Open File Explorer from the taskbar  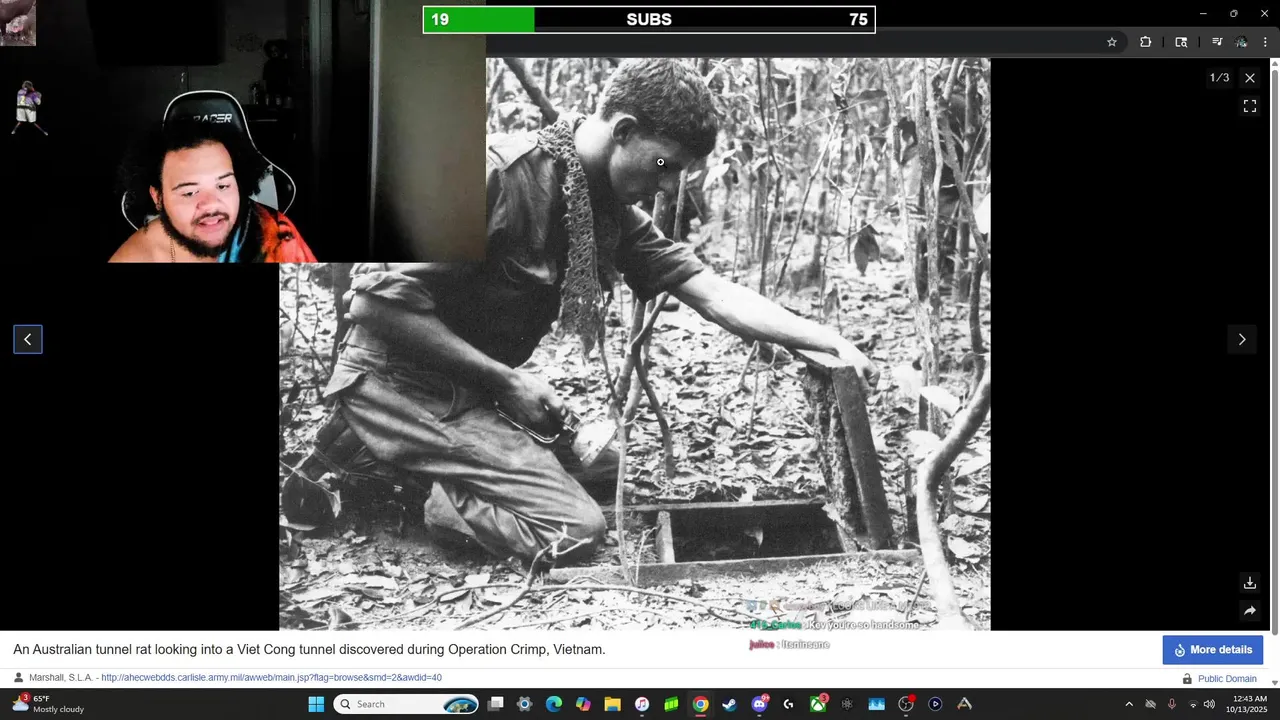tap(612, 704)
